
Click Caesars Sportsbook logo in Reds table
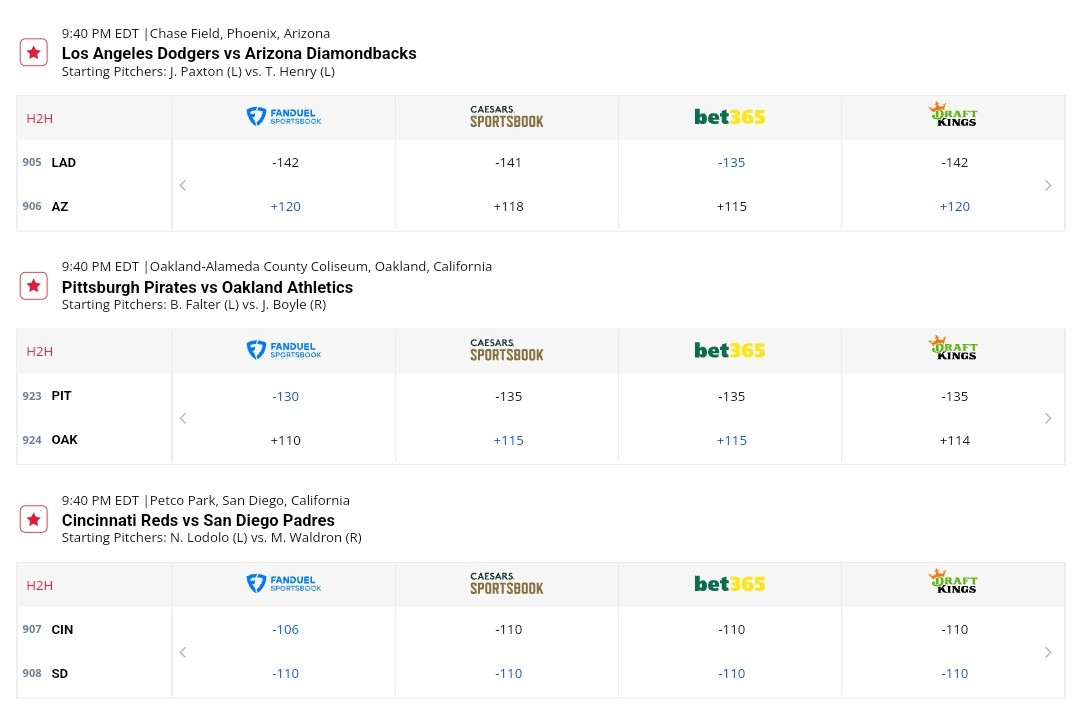507,583
